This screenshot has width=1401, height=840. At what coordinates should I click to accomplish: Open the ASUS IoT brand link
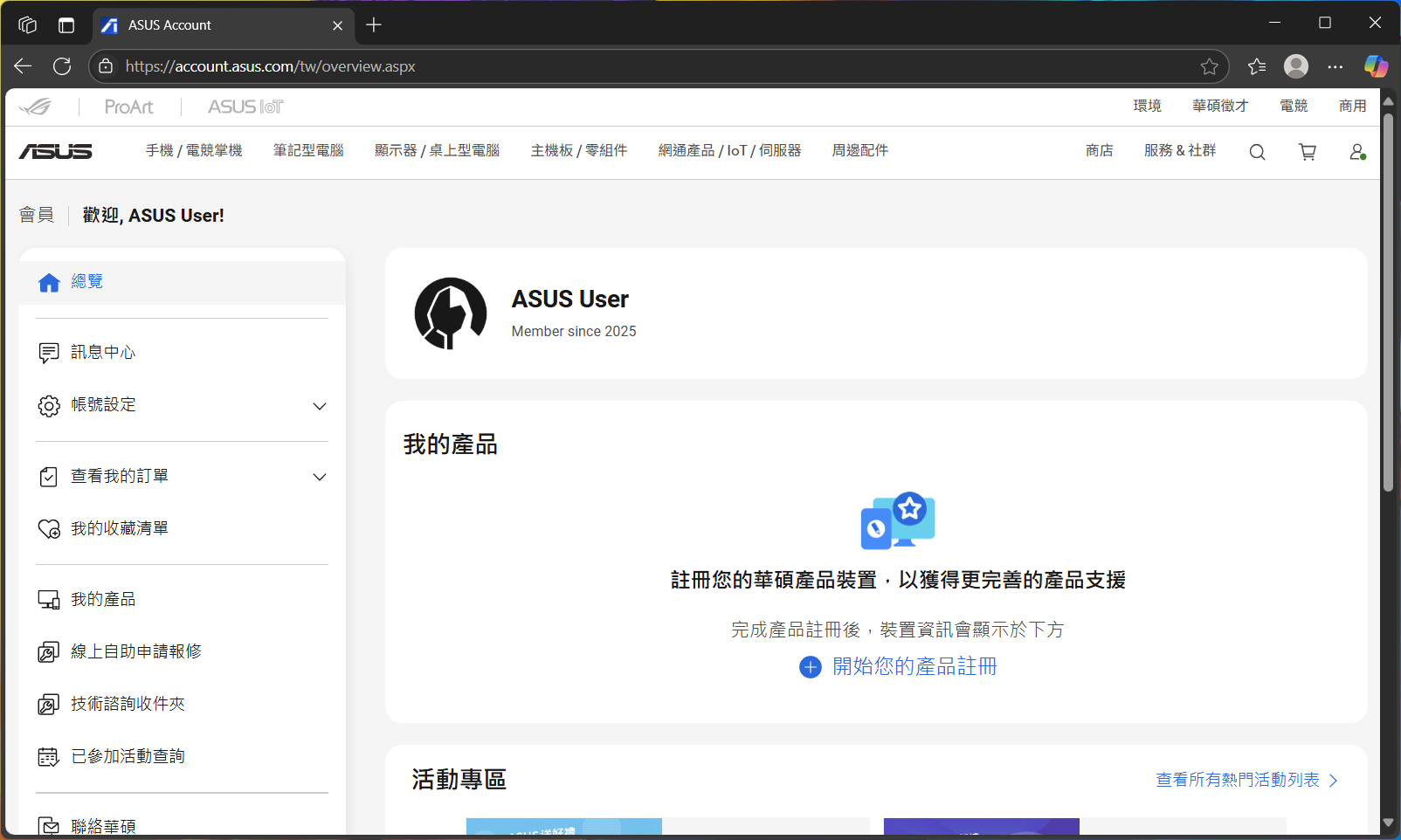(x=245, y=107)
